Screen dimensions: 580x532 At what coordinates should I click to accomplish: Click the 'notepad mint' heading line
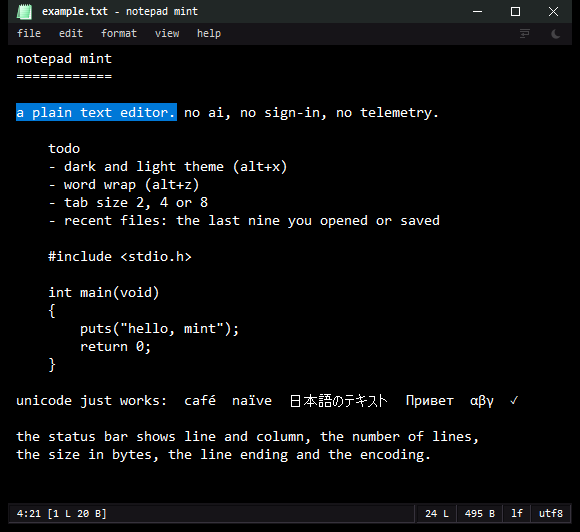[64, 58]
